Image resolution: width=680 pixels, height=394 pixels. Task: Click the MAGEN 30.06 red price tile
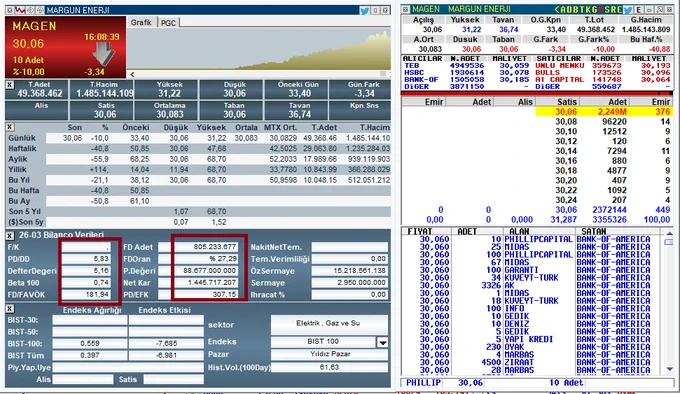coord(65,47)
